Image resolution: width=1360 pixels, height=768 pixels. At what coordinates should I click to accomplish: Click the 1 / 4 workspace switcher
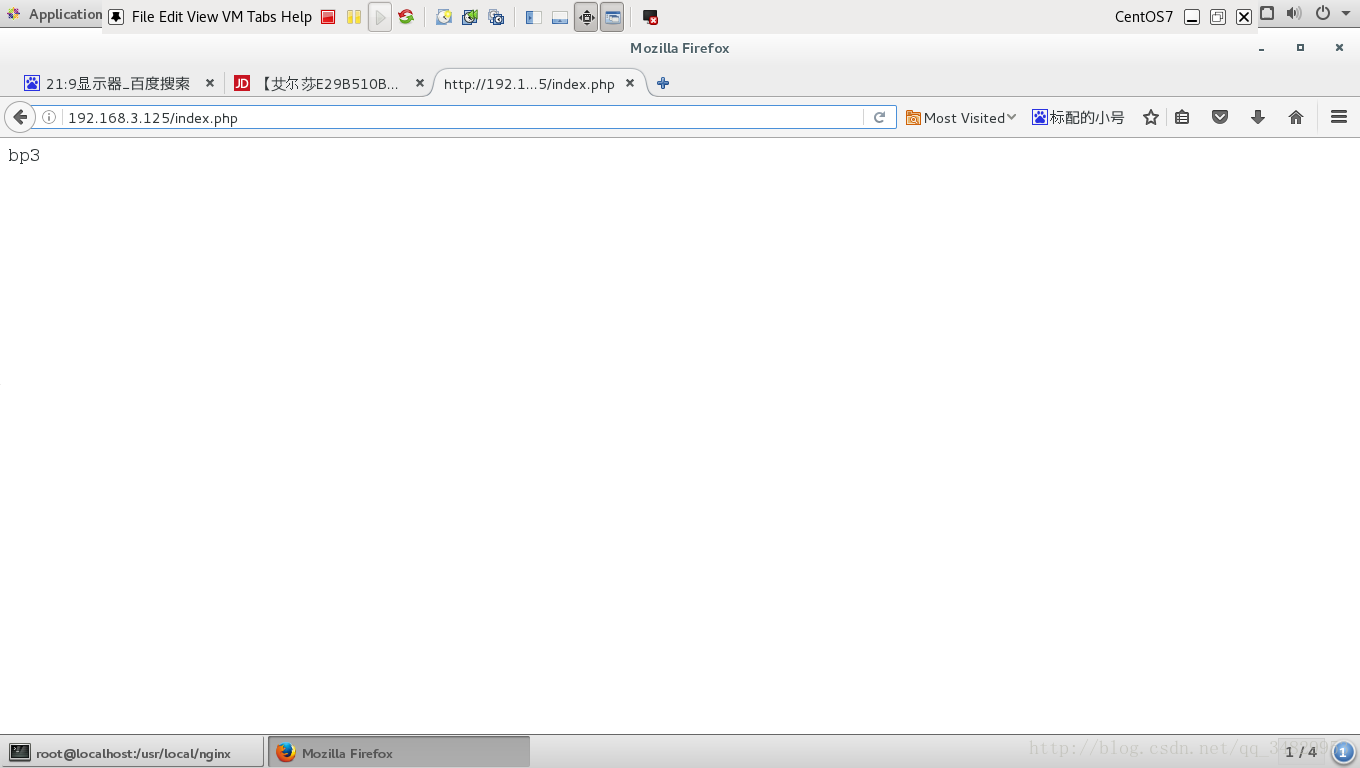click(x=1301, y=752)
